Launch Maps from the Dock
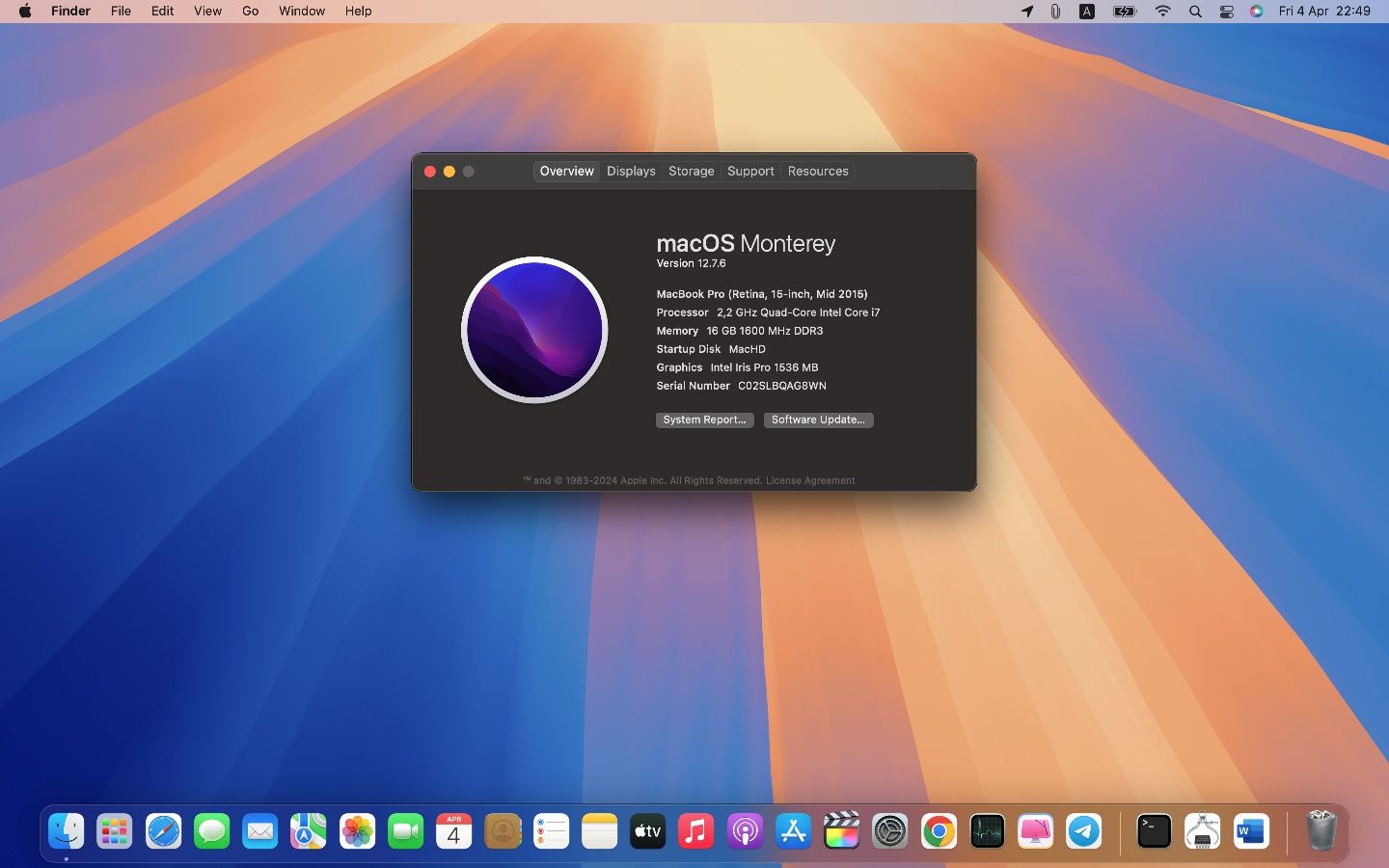Viewport: 1389px width, 868px height. 309,830
